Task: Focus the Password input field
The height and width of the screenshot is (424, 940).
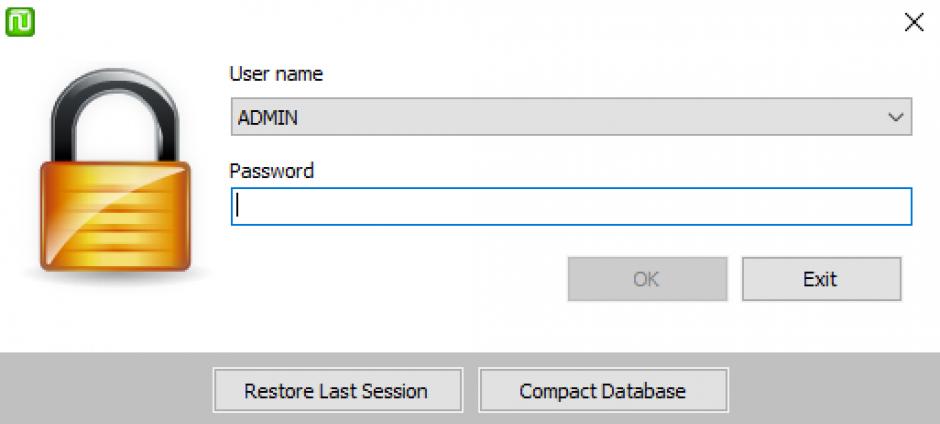Action: [571, 207]
